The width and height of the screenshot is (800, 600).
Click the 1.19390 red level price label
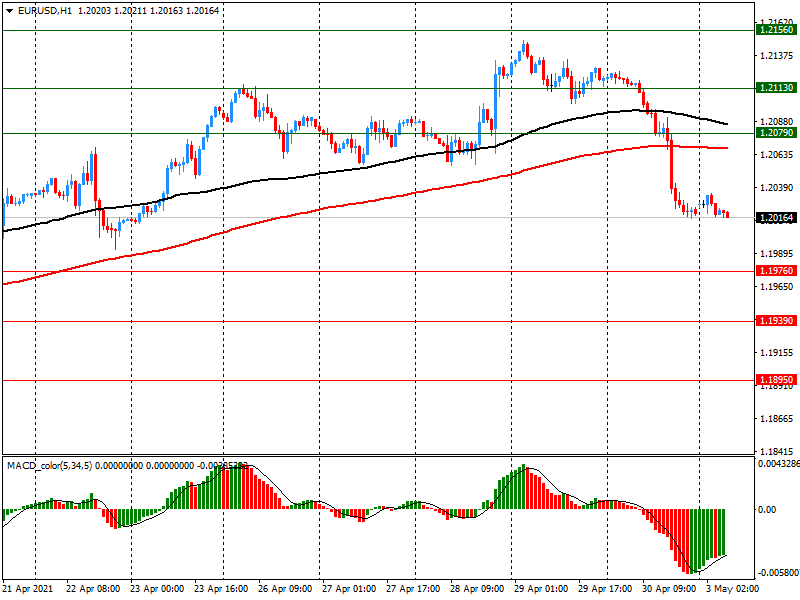pyautogui.click(x=777, y=321)
